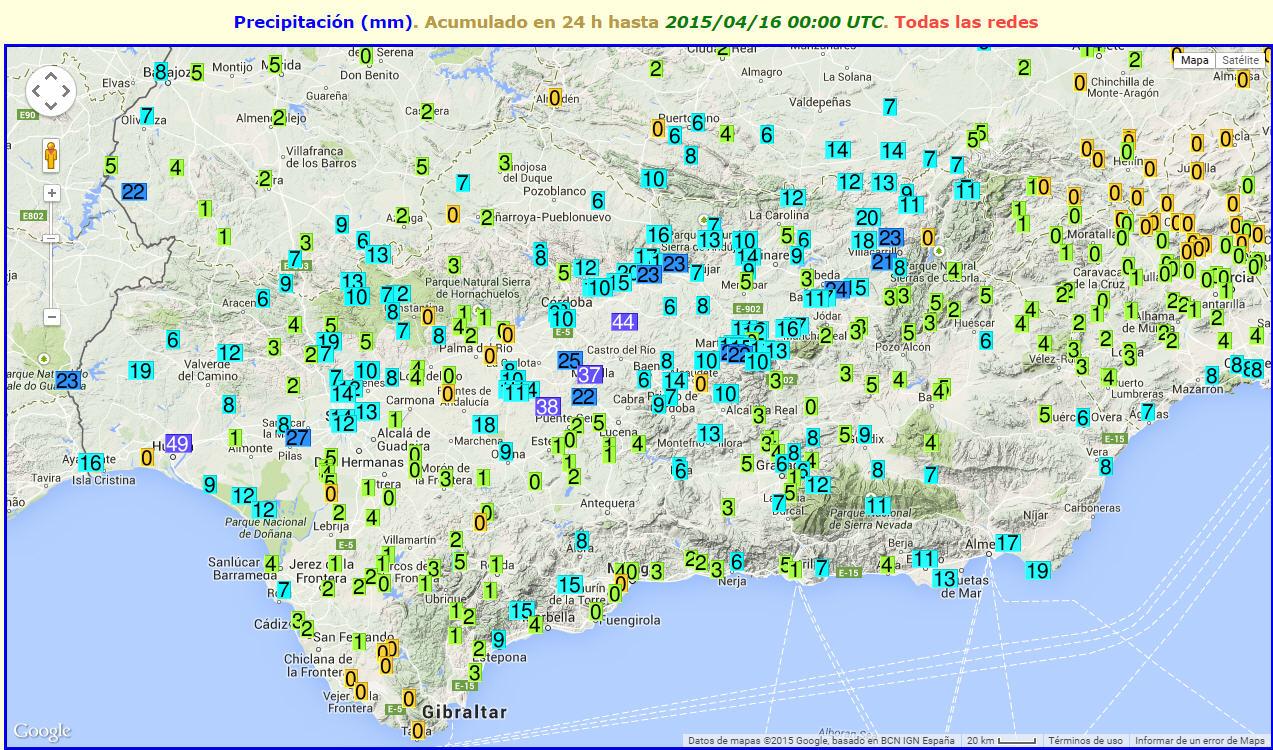Select the 10 mm marker above Pozoblanco
This screenshot has height=750, width=1273.
coord(653,178)
